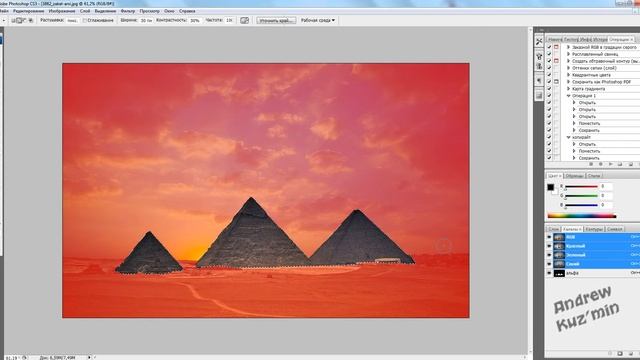Click the G green color slider
This screenshot has width=640, height=360.
581,196
